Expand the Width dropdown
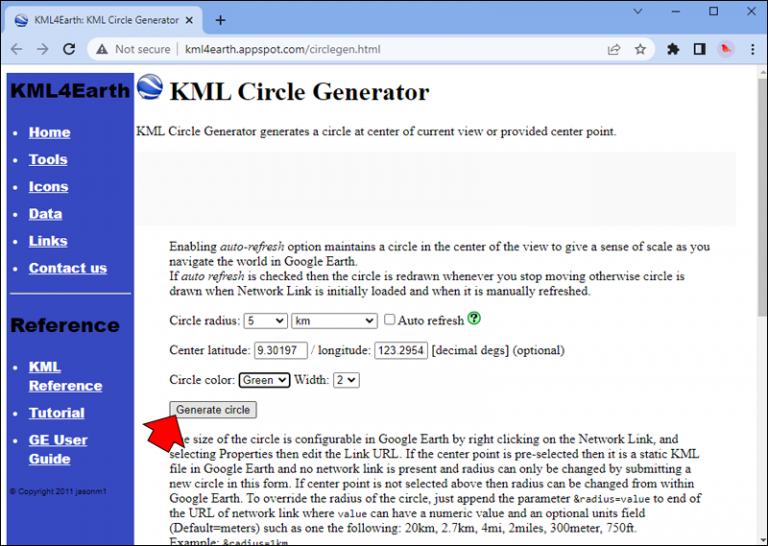 click(x=346, y=380)
